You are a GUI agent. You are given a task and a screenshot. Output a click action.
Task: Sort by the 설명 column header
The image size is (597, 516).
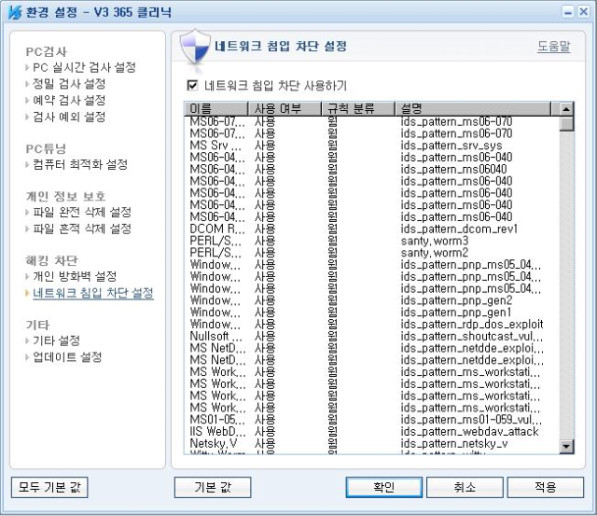473,109
